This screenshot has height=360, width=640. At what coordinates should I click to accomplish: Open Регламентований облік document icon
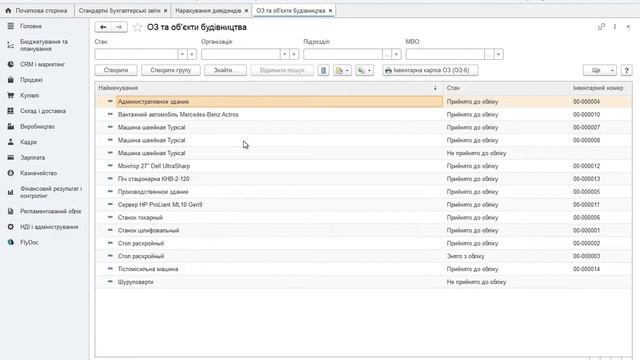coord(11,211)
